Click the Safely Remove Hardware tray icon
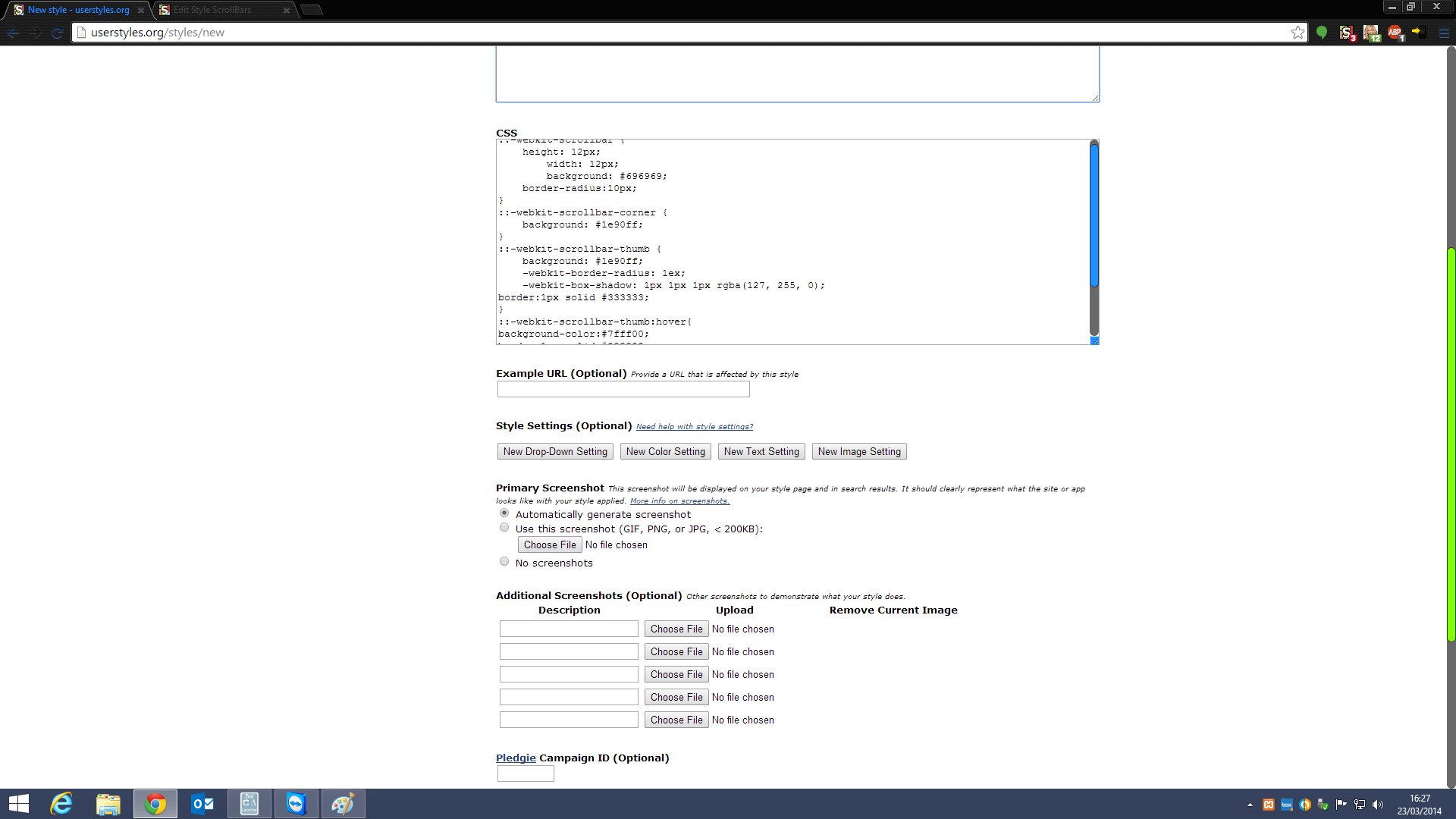This screenshot has width=1456, height=819. coord(1324,805)
